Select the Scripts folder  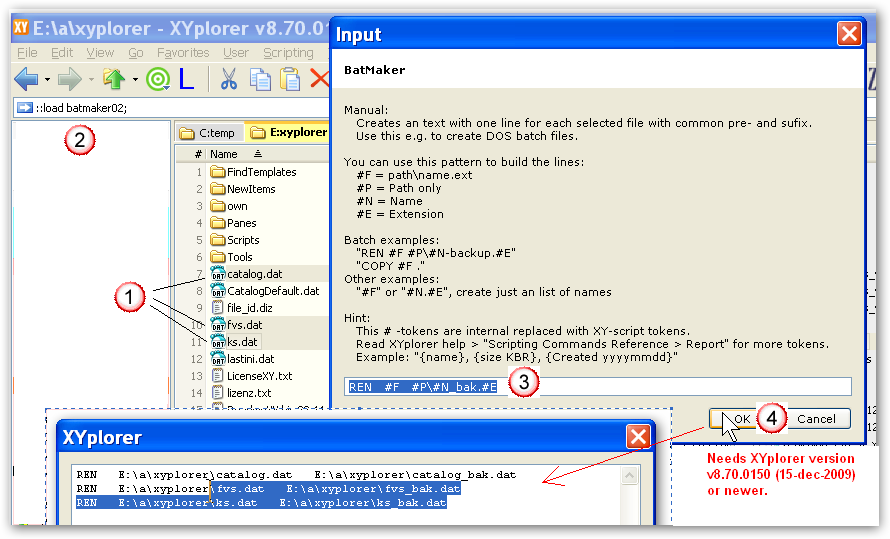pyautogui.click(x=235, y=240)
